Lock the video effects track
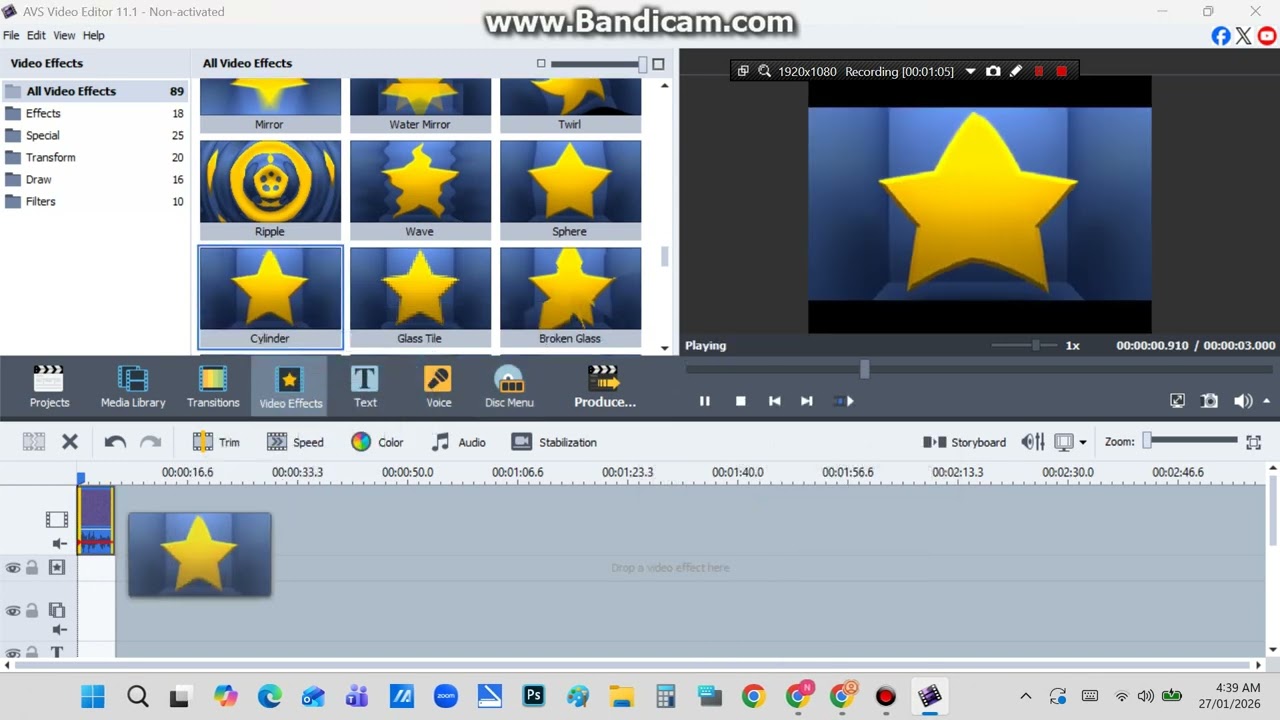Image resolution: width=1280 pixels, height=720 pixels. (32, 568)
